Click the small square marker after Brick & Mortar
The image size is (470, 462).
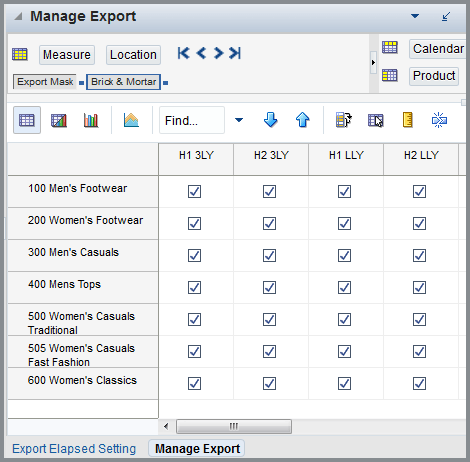click(165, 83)
